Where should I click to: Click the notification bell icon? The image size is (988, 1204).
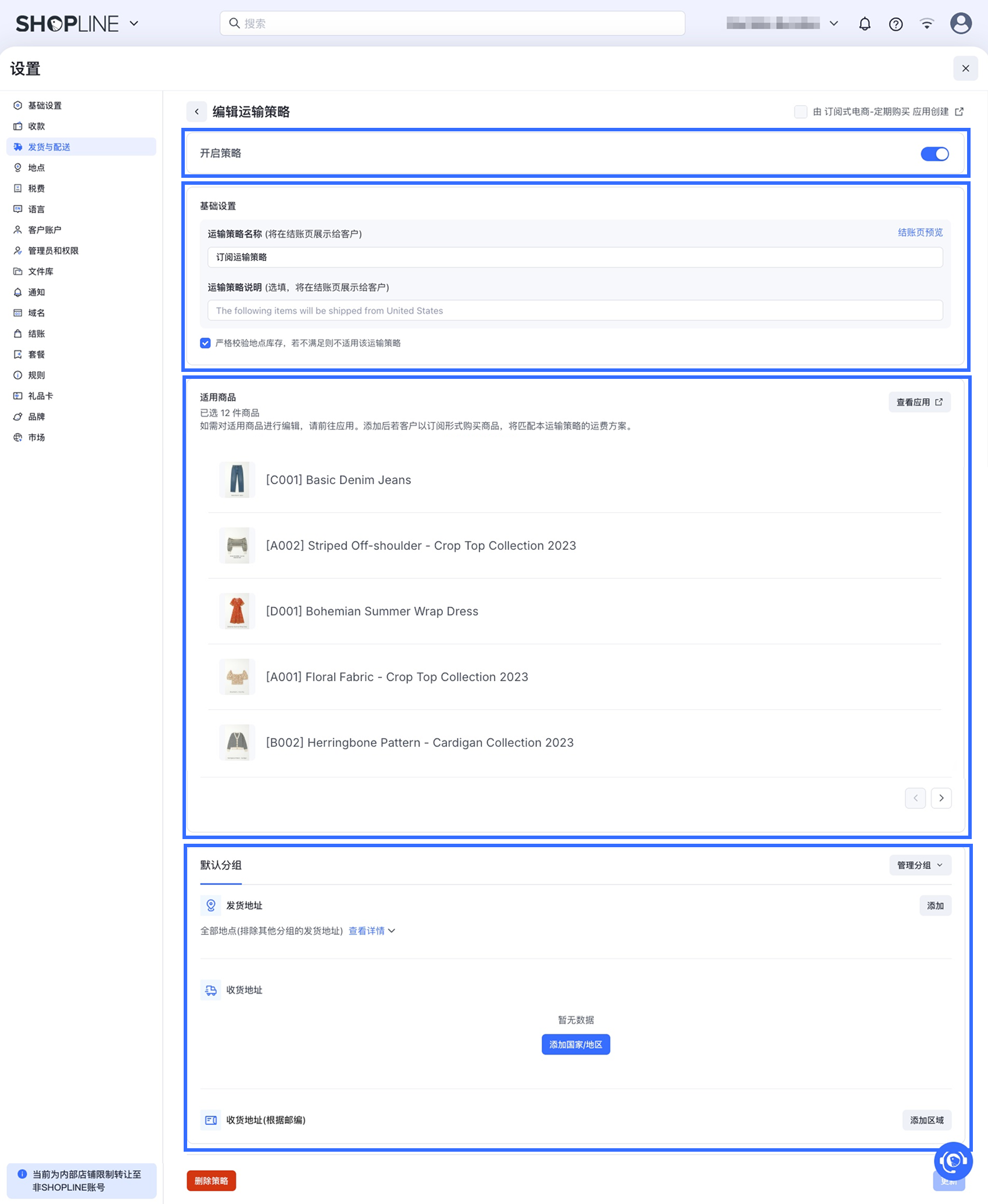pyautogui.click(x=865, y=24)
